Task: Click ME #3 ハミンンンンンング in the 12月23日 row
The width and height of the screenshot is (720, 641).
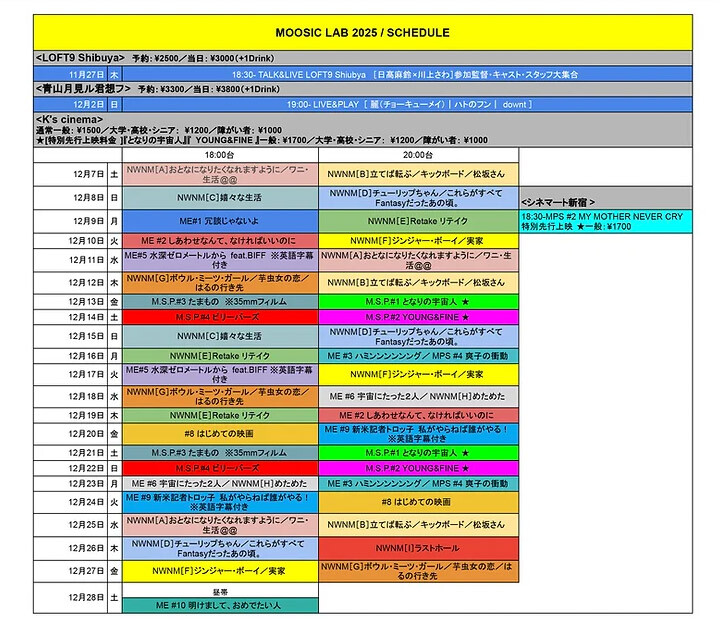Action: (418, 484)
